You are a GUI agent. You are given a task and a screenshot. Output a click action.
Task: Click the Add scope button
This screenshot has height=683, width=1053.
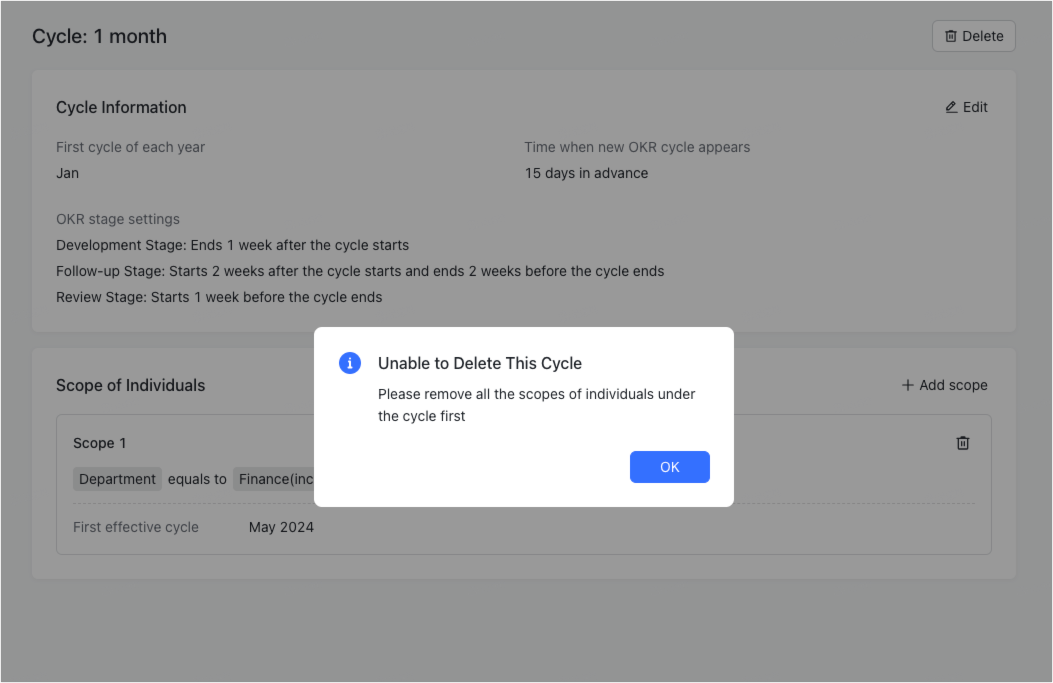pos(943,384)
